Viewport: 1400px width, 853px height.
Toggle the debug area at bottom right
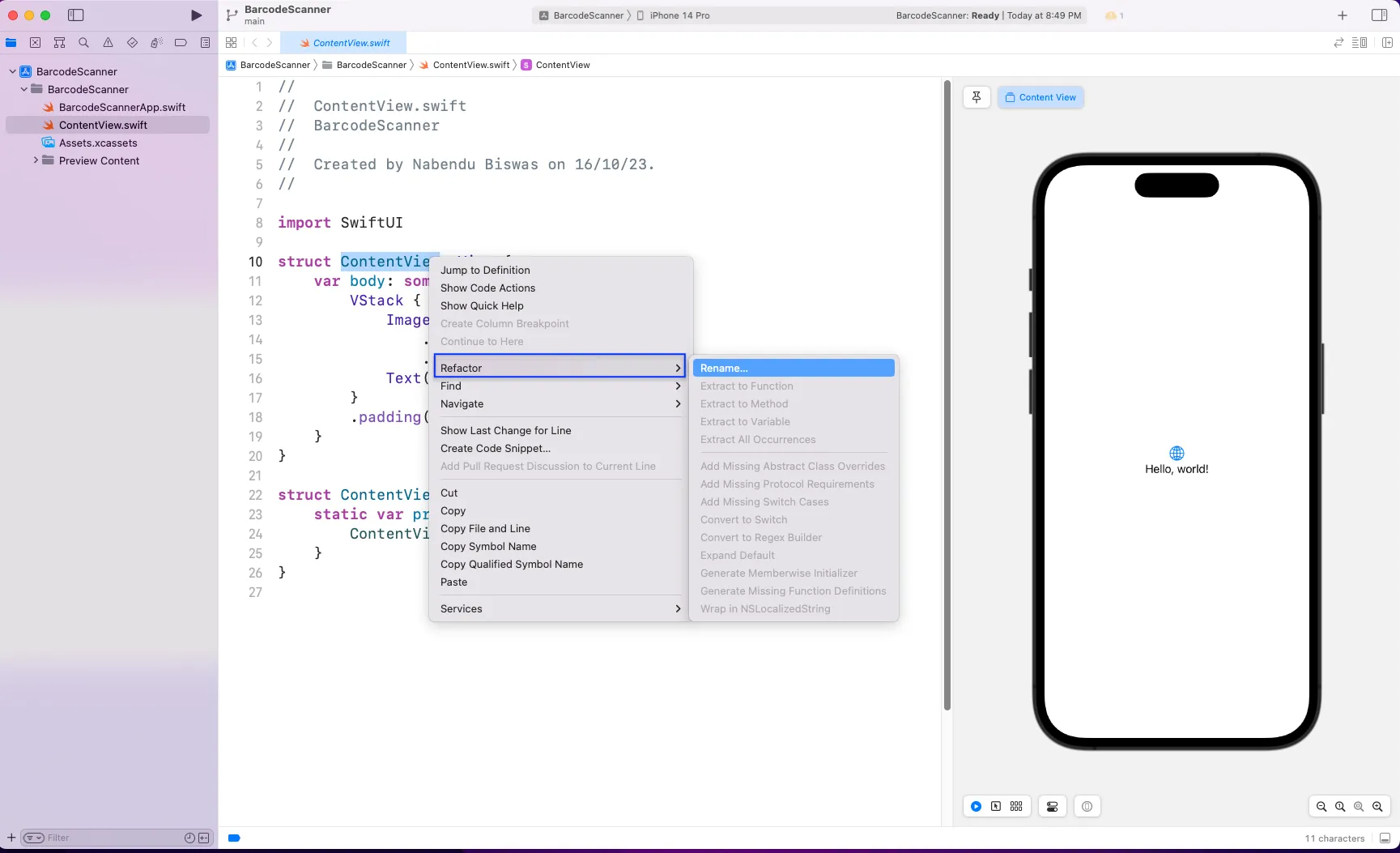1385,838
